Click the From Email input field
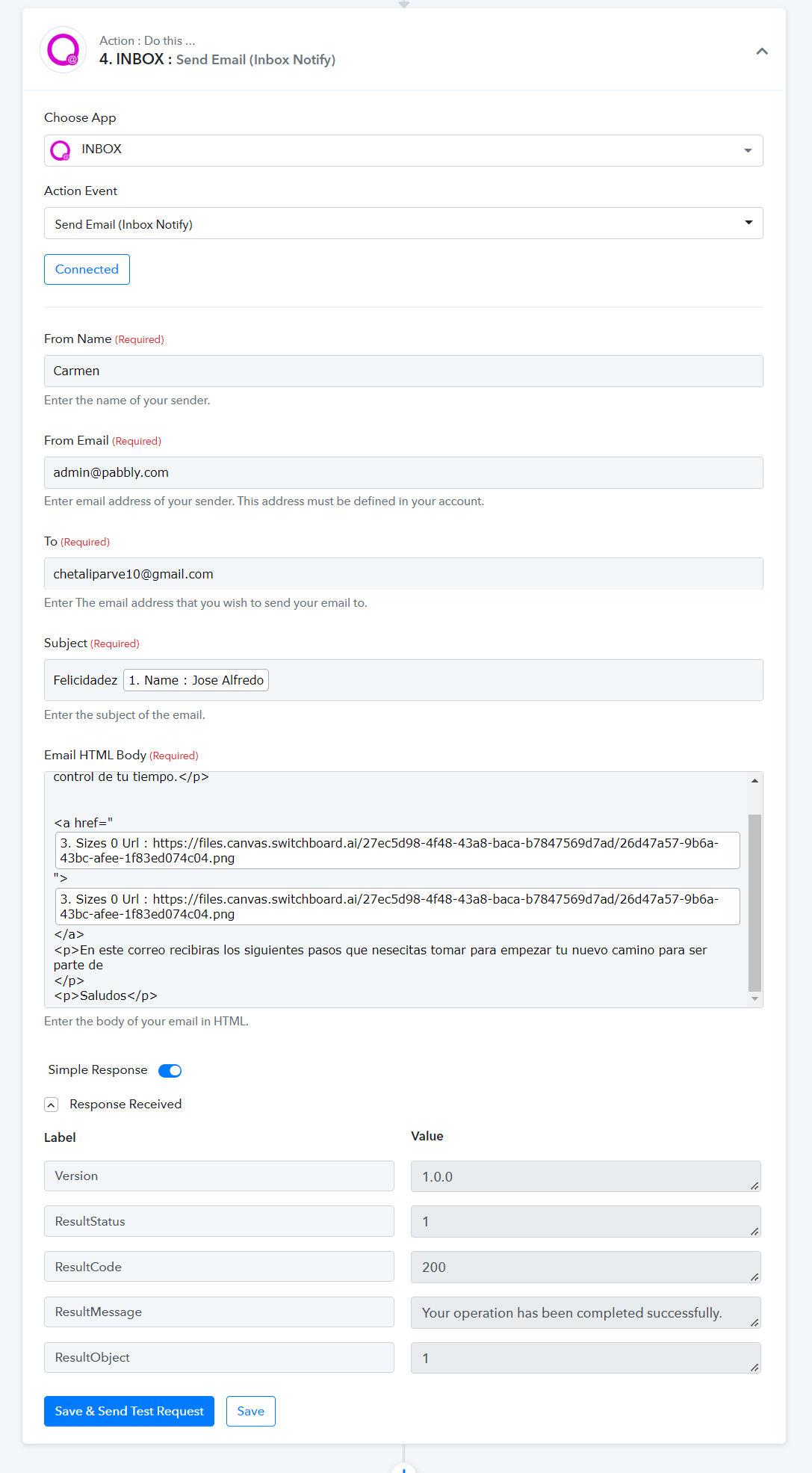This screenshot has width=812, height=1473. (x=403, y=473)
